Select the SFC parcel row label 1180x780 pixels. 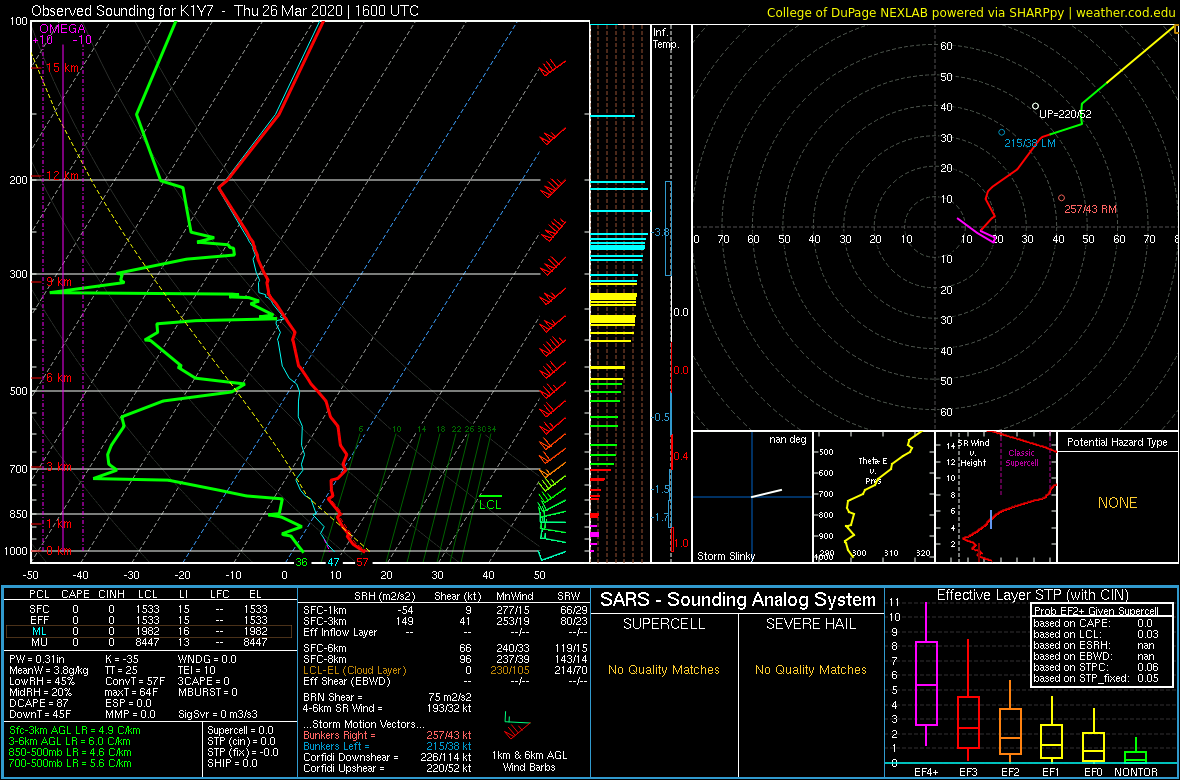pyautogui.click(x=39, y=608)
